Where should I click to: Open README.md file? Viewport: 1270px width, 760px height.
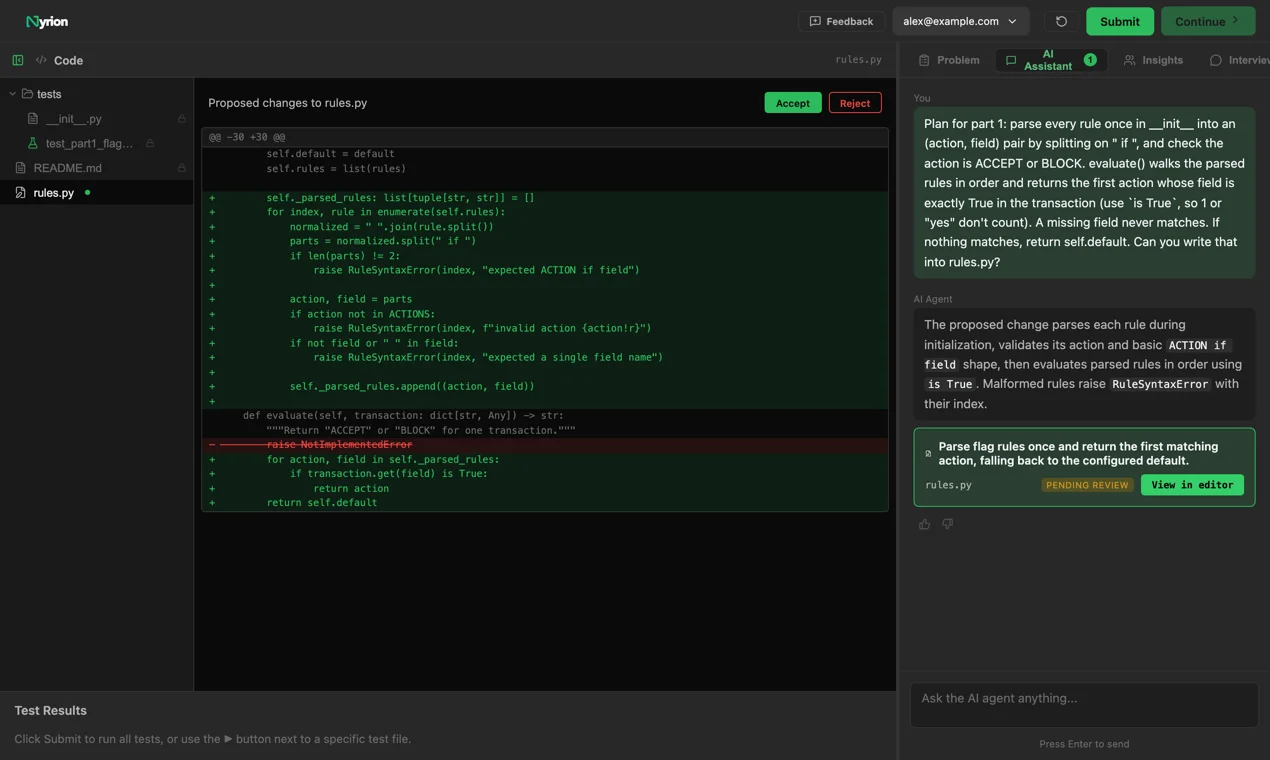coord(67,168)
